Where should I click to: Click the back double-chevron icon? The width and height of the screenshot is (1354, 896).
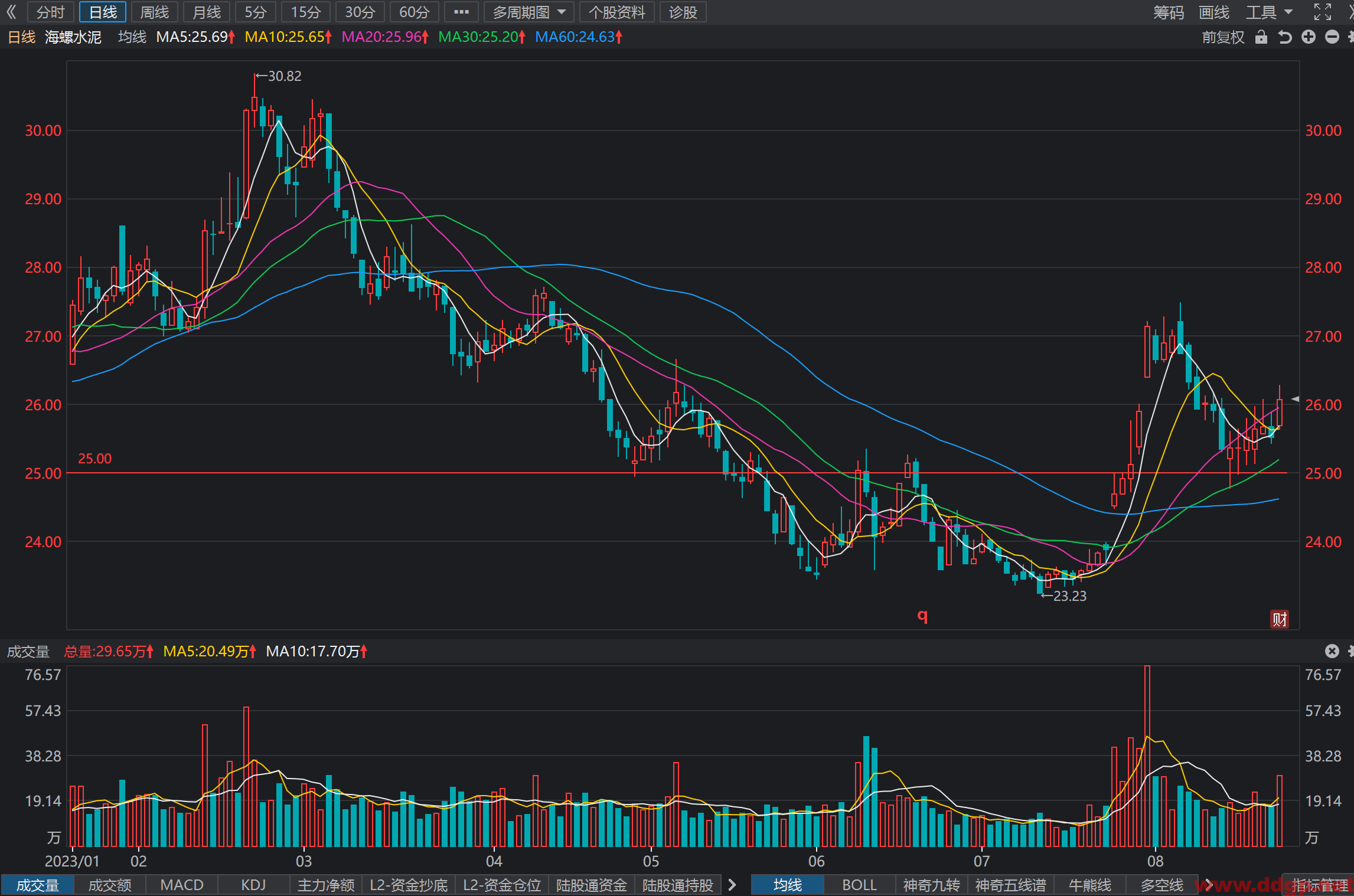[12, 12]
